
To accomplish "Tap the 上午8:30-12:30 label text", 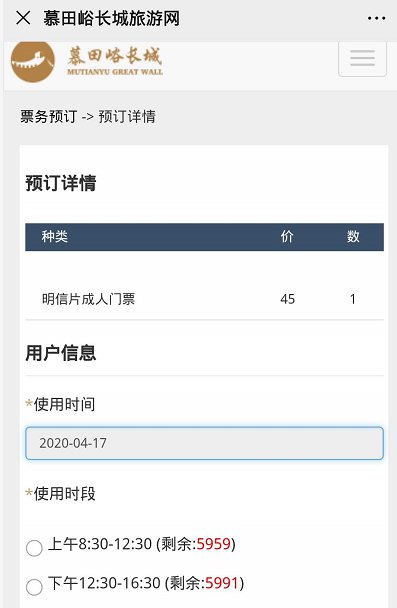I will (x=100, y=544).
